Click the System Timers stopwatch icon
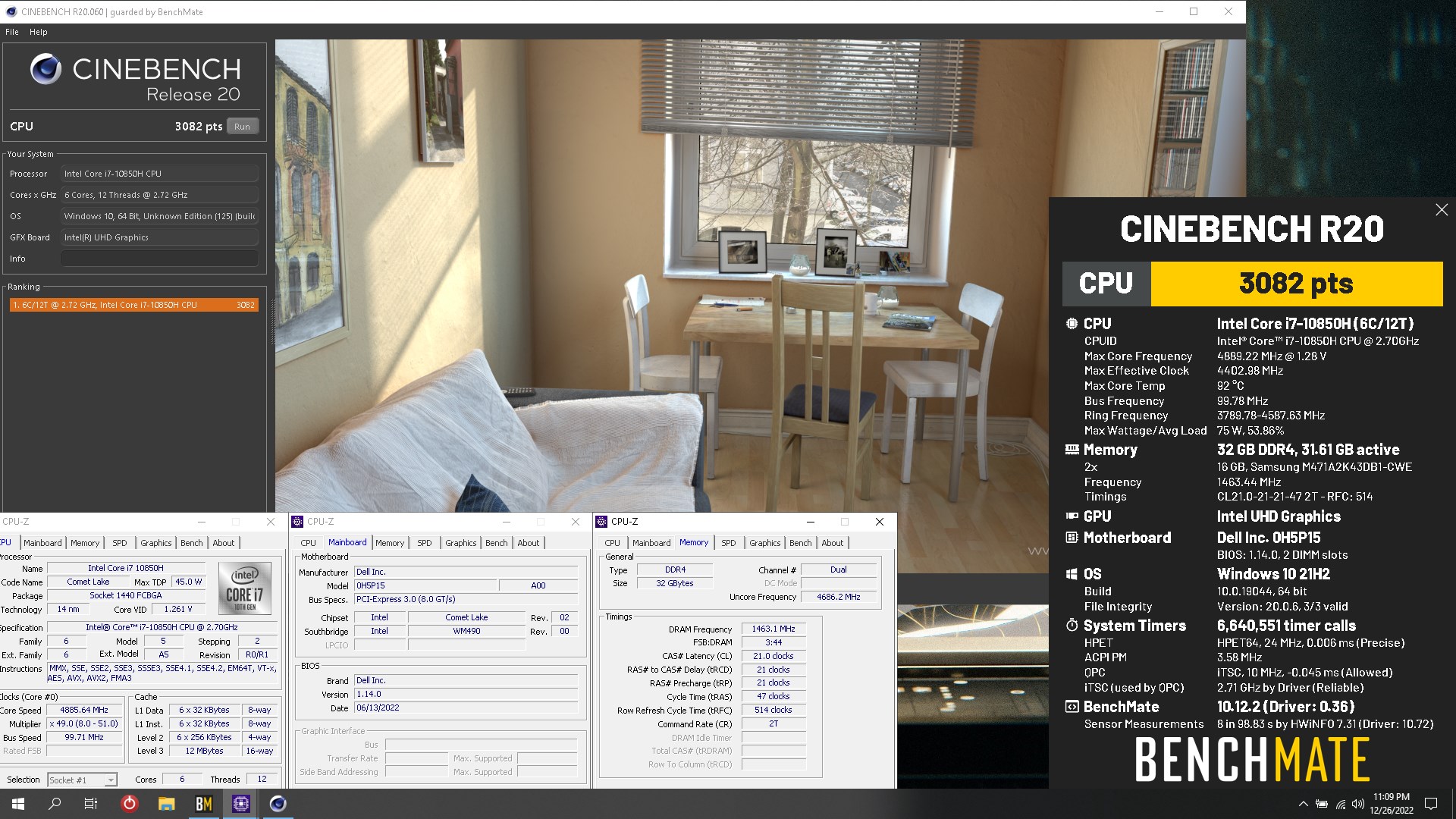 [1072, 626]
